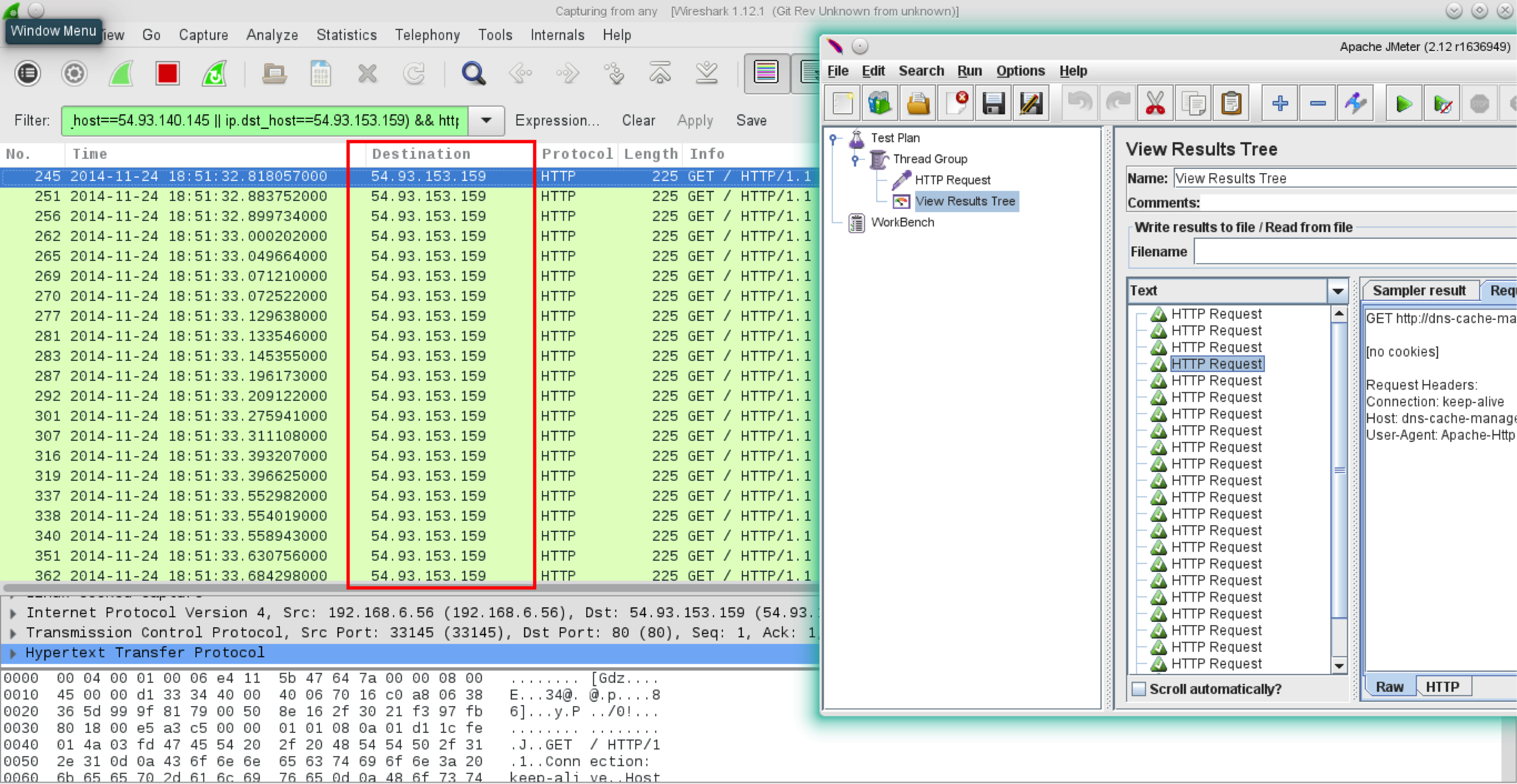Clear the Wireshark display filter
The height and width of the screenshot is (784, 1517).
coord(639,120)
